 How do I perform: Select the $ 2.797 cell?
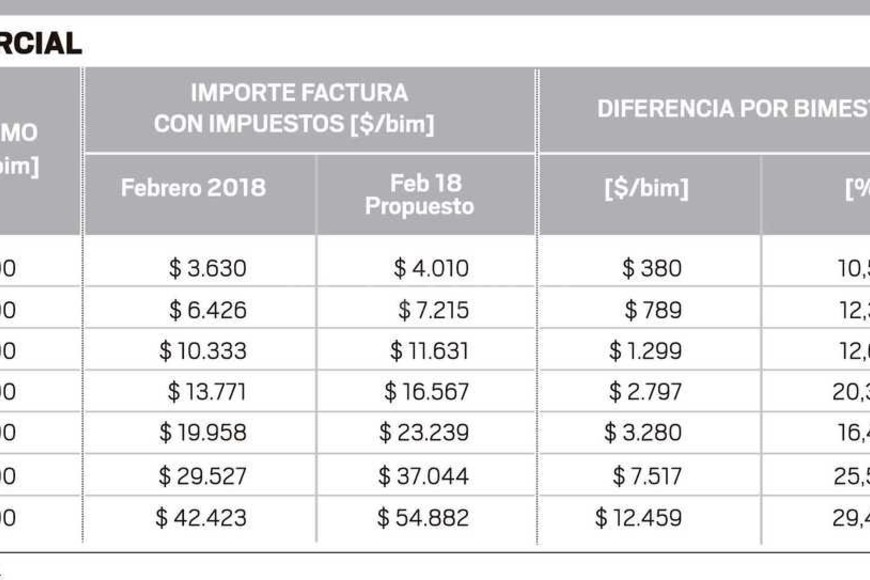tap(645, 392)
